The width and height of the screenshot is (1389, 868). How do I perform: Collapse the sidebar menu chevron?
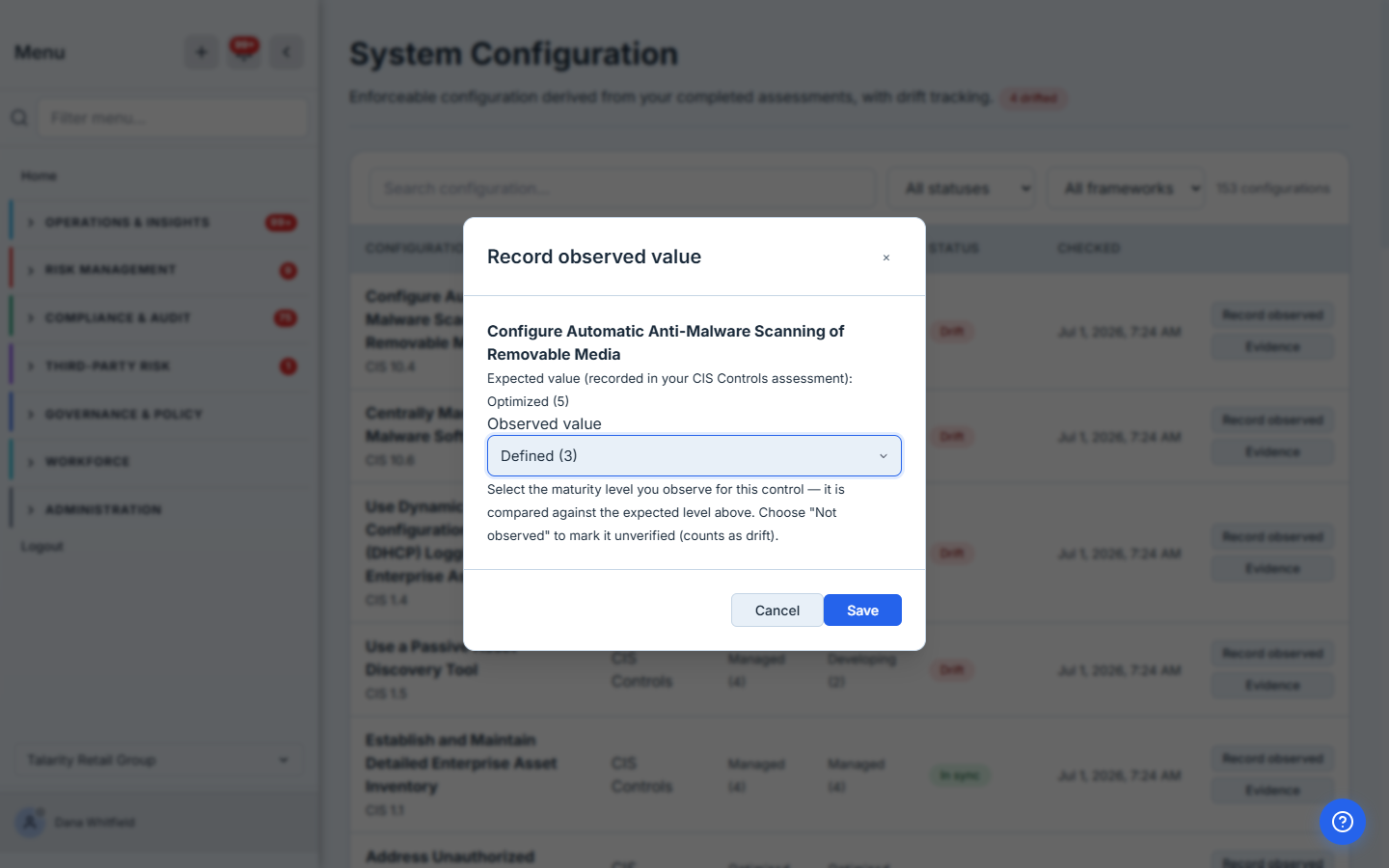286,52
